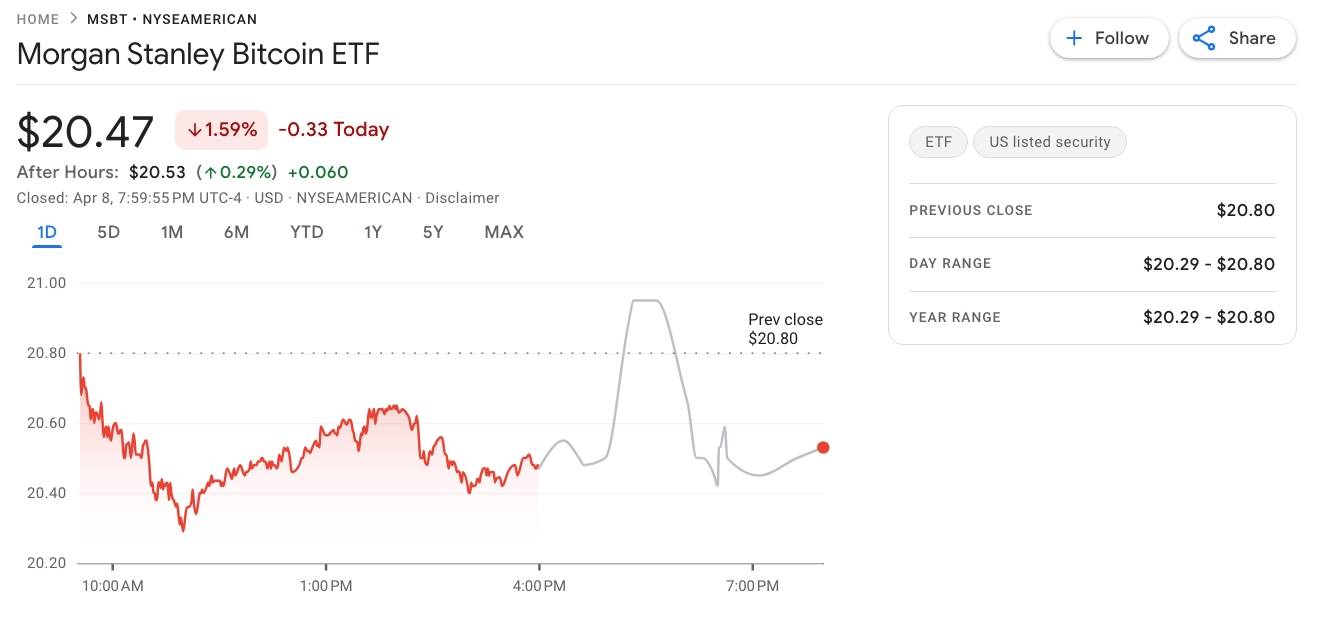Click the Share icon
This screenshot has width=1318, height=618.
(x=1203, y=37)
